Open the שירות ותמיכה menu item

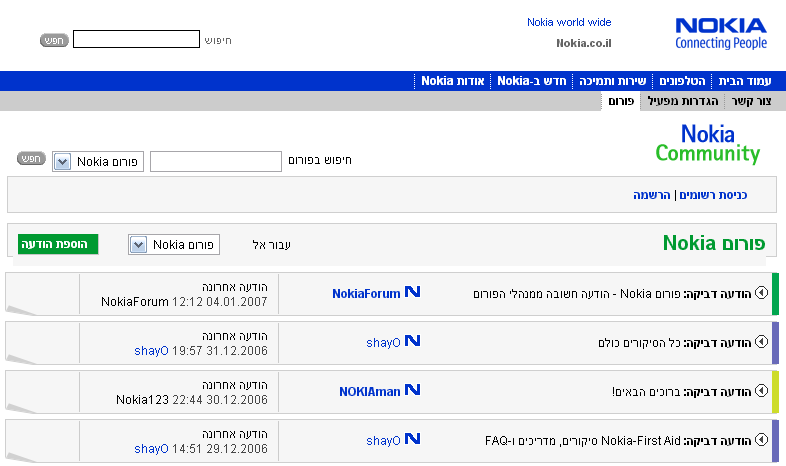click(x=613, y=81)
